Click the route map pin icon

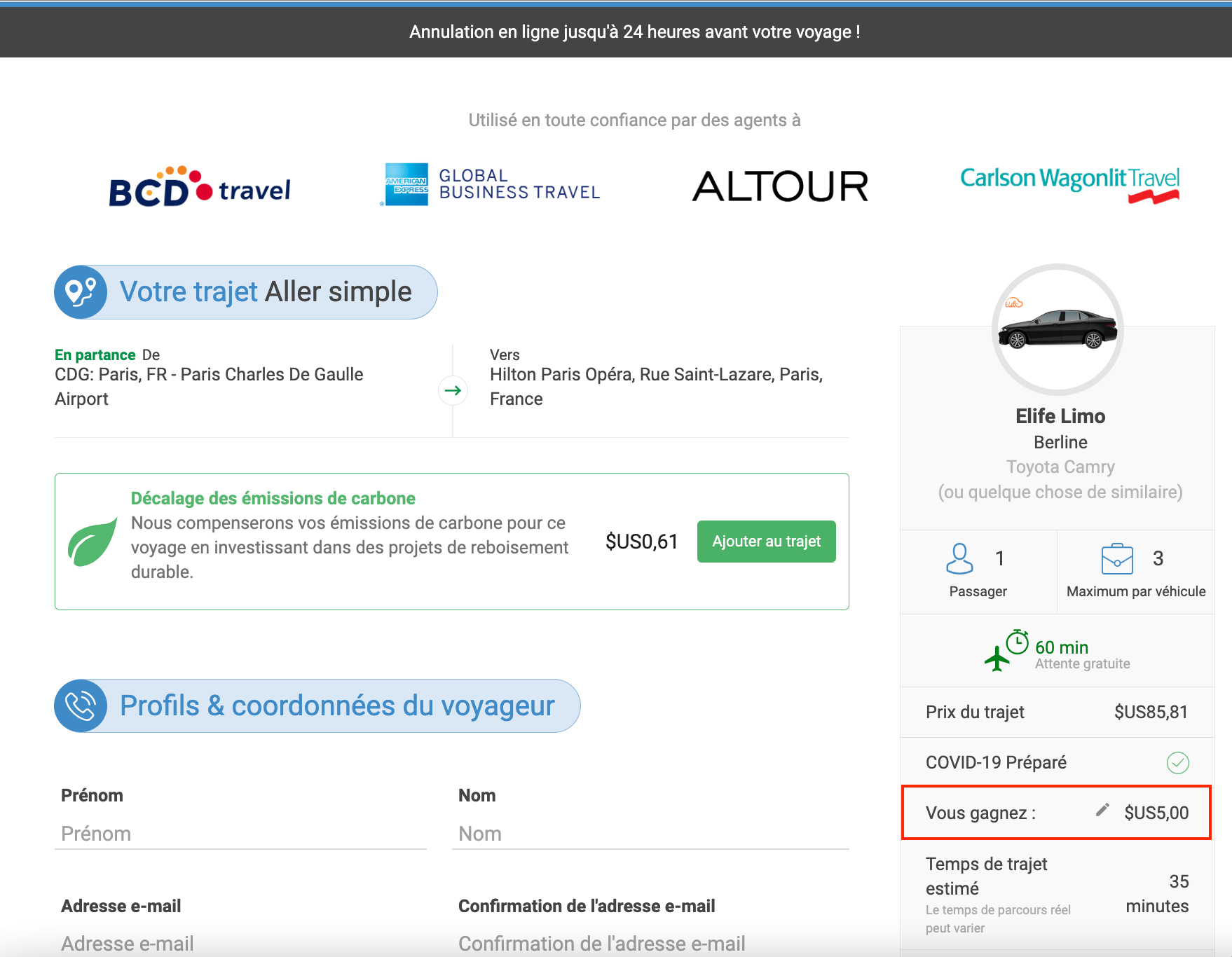tap(81, 292)
